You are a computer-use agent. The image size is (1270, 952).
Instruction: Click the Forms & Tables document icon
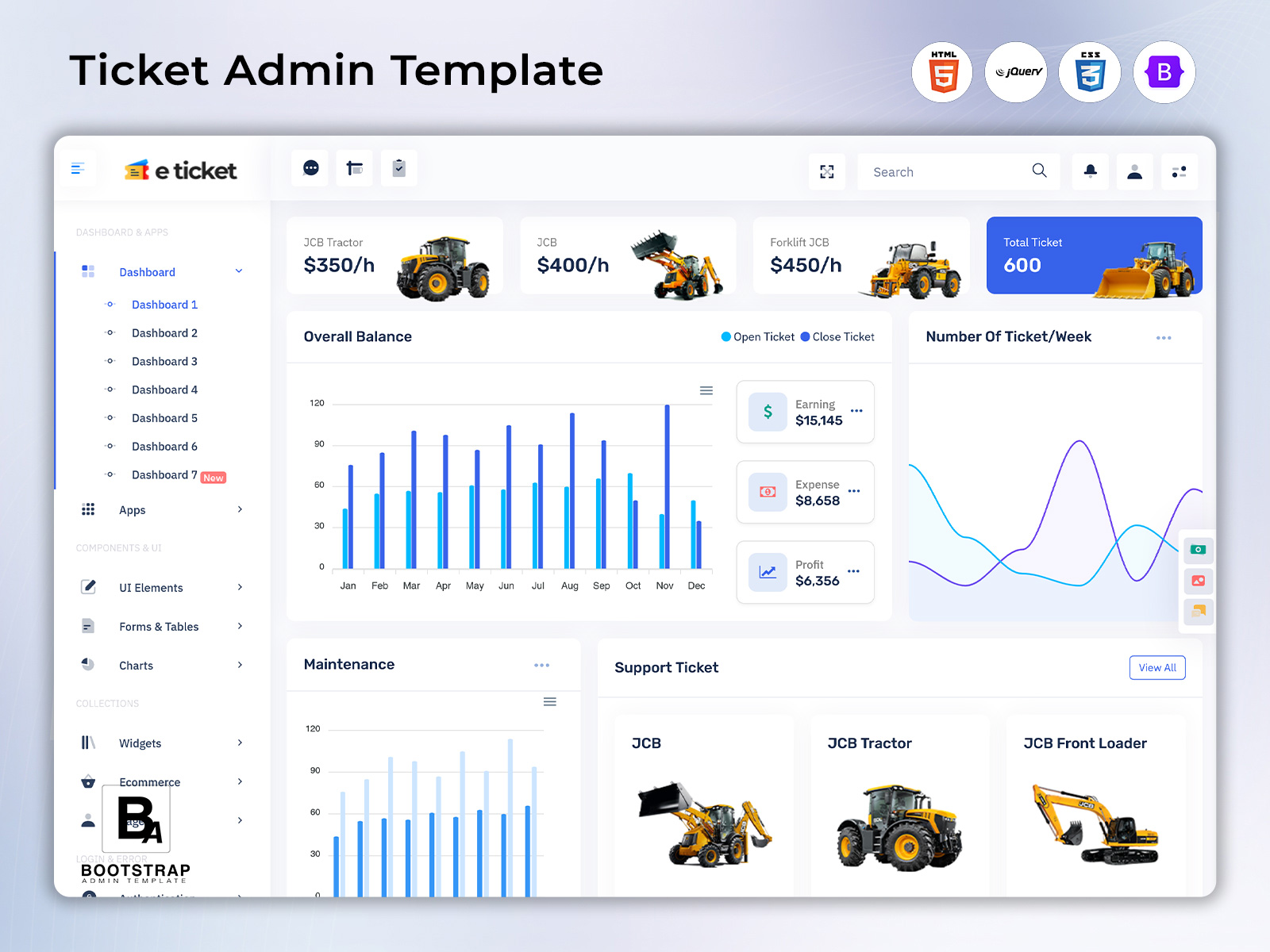(x=88, y=626)
